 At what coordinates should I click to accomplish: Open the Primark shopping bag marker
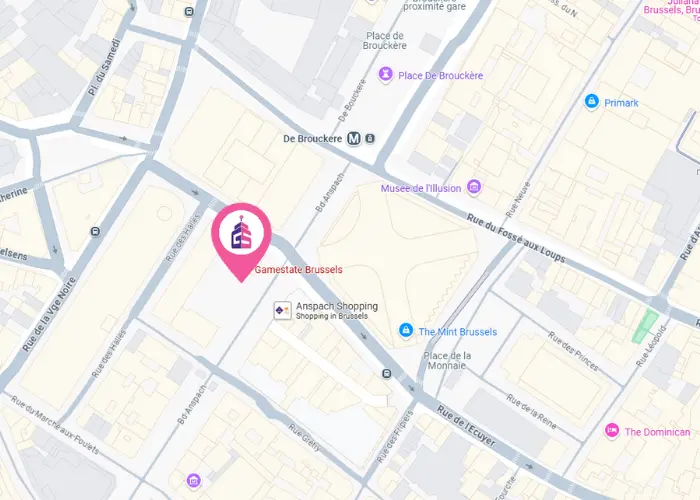coord(592,102)
